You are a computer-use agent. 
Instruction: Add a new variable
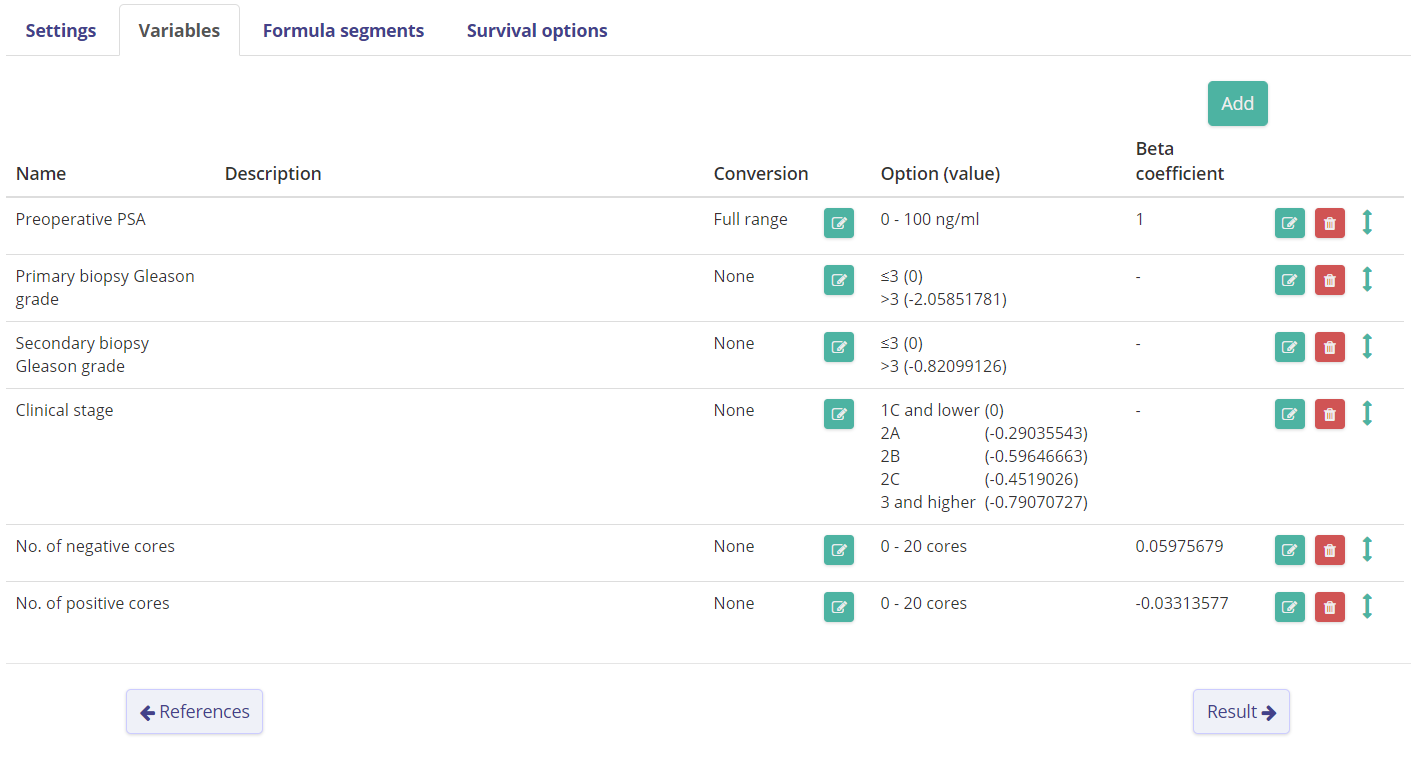(x=1237, y=104)
